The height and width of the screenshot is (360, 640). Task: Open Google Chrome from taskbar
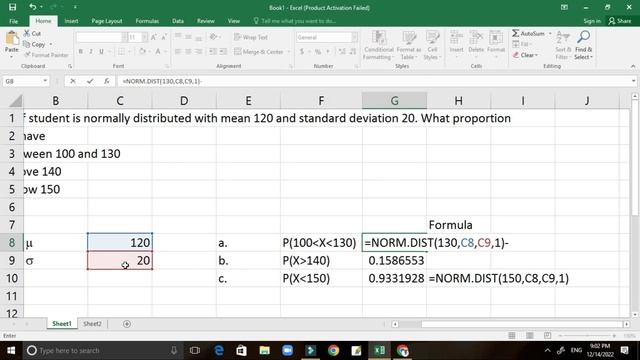click(x=333, y=351)
